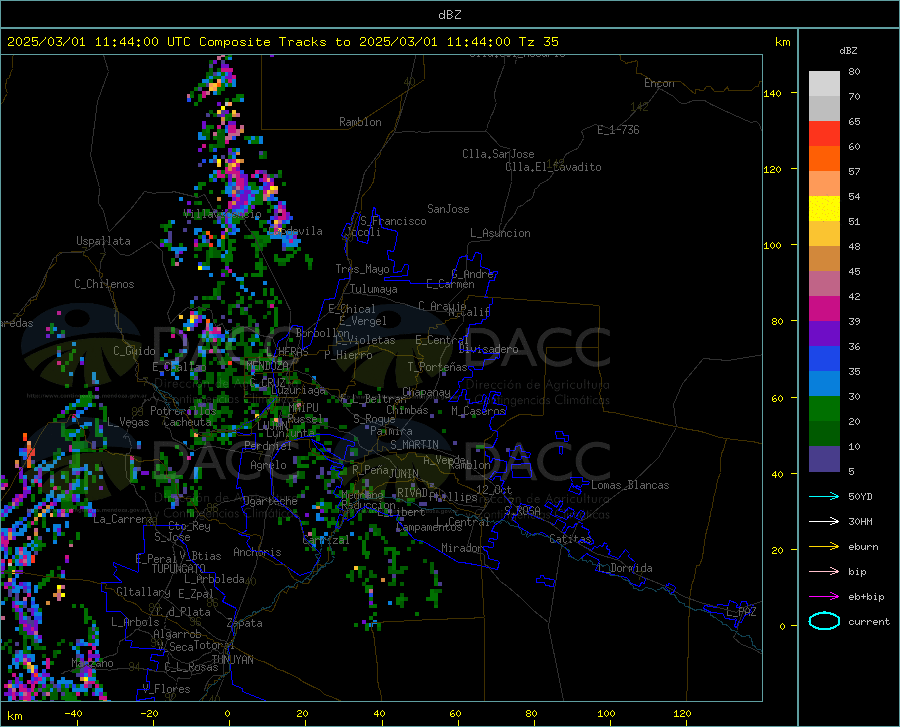The image size is (900, 727).
Task: Click the '-40' tick label on the bottom axis
Action: [x=73, y=713]
